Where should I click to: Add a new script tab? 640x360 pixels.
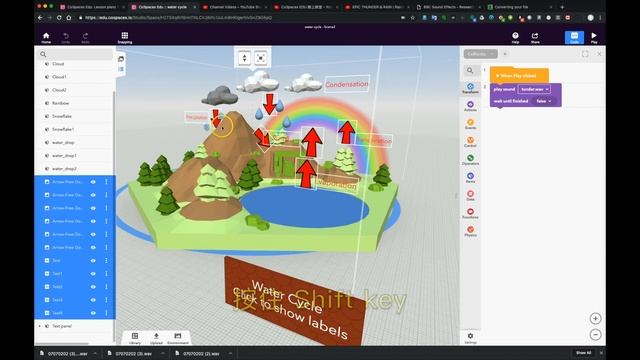click(x=505, y=54)
